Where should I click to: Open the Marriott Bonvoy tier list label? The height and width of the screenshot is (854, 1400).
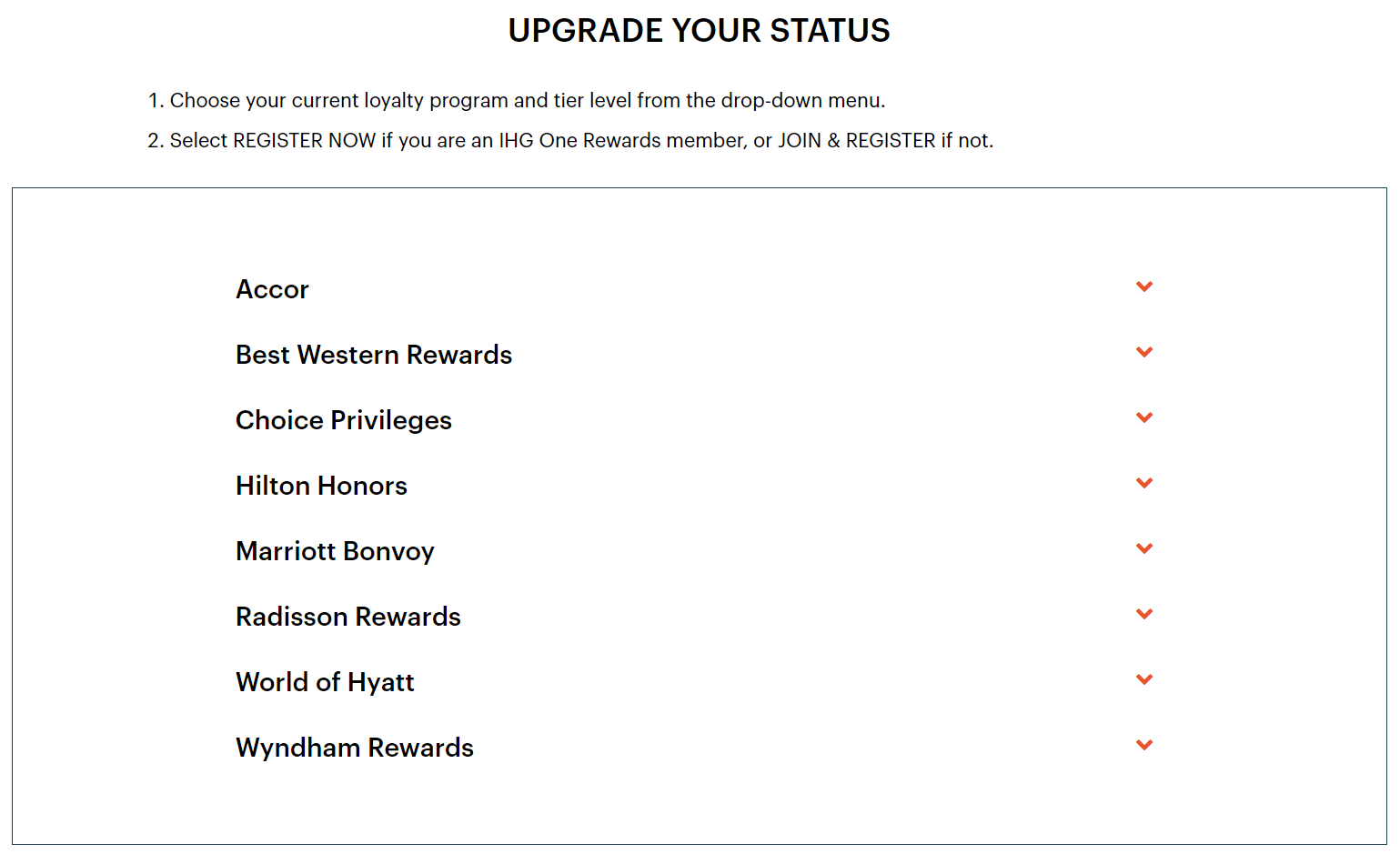(335, 551)
